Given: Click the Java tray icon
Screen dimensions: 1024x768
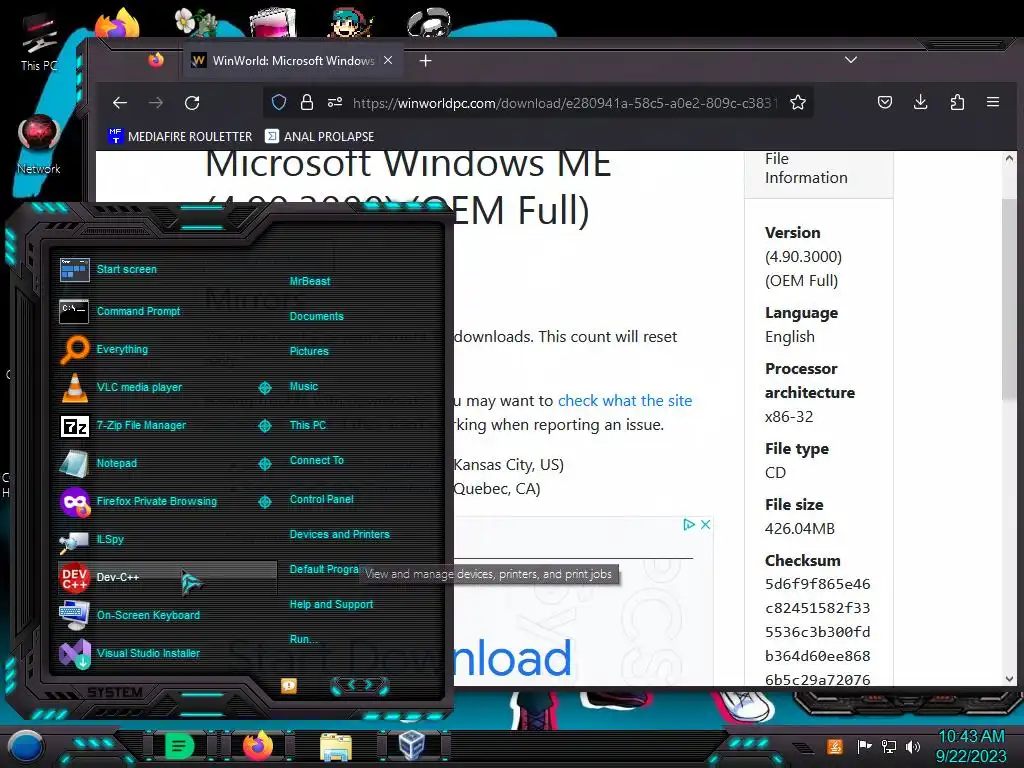Looking at the screenshot, I should point(834,746).
